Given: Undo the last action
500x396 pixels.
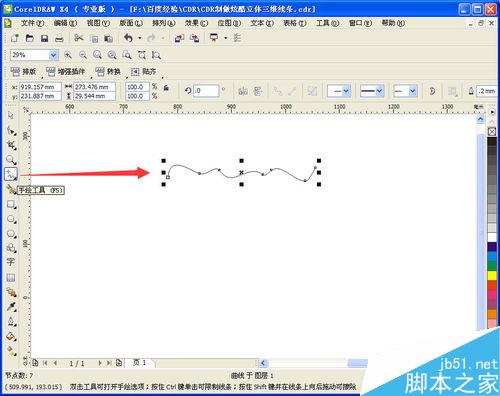Looking at the screenshot, I should (x=128, y=38).
